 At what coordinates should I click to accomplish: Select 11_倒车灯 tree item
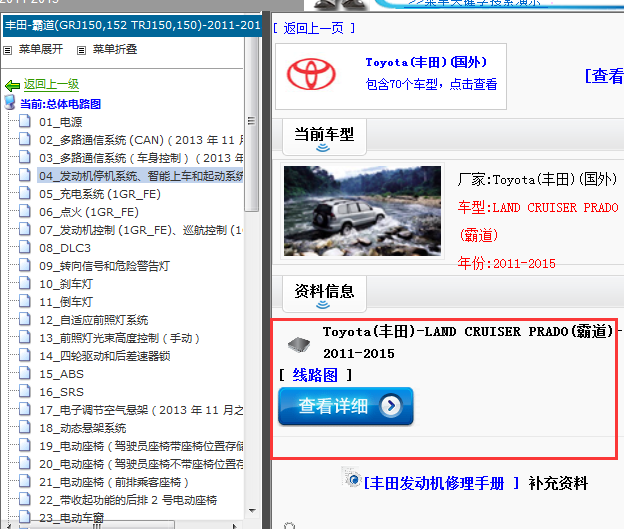(x=66, y=302)
